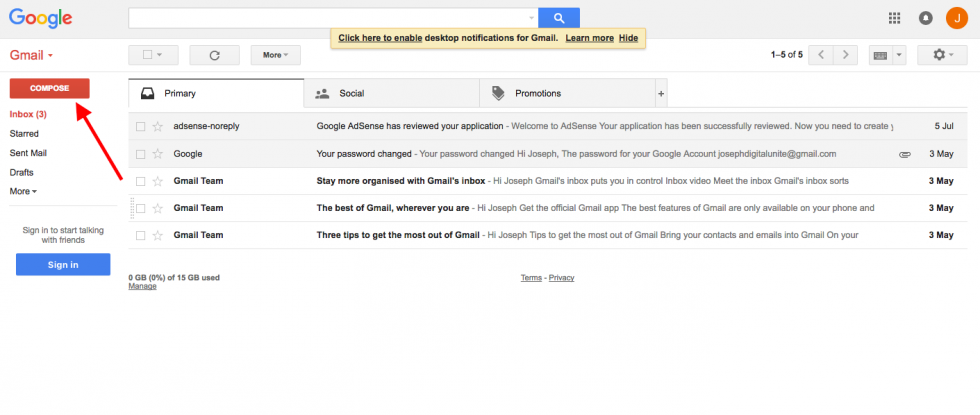Open the Your password changed email
The height and width of the screenshot is (415, 980).
tap(548, 154)
